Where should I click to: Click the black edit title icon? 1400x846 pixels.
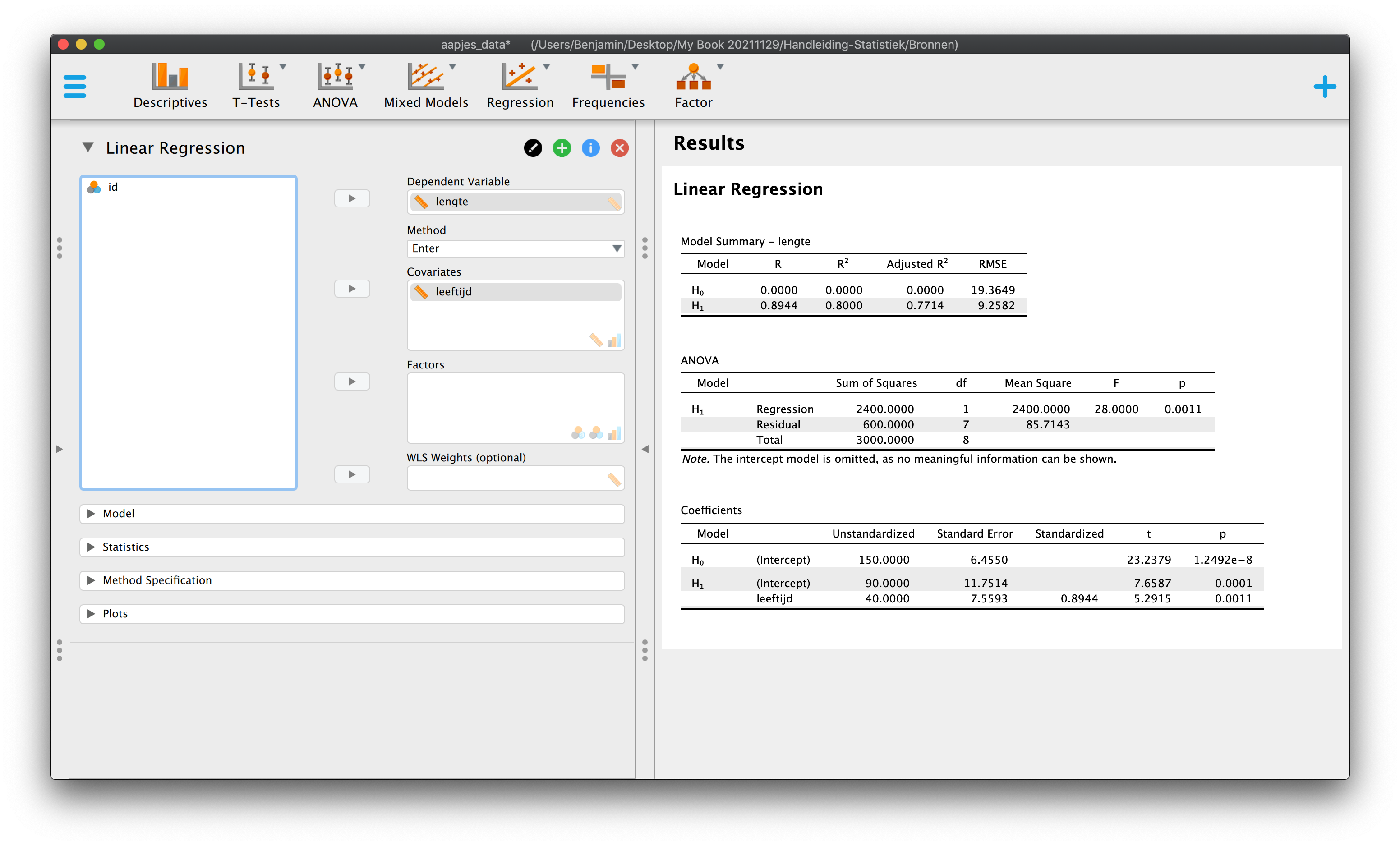[533, 148]
